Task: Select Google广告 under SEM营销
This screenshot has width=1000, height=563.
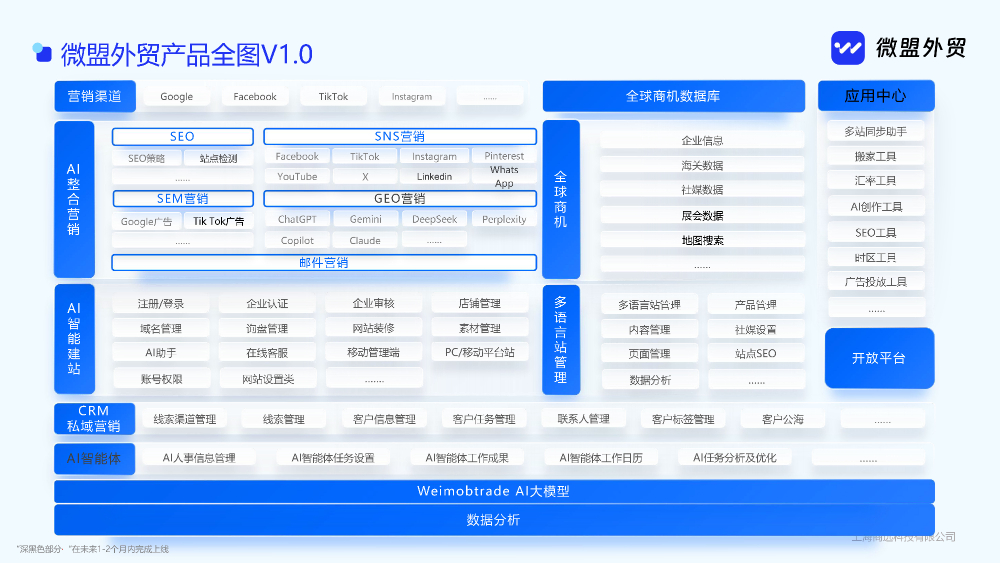Action: pos(147,221)
